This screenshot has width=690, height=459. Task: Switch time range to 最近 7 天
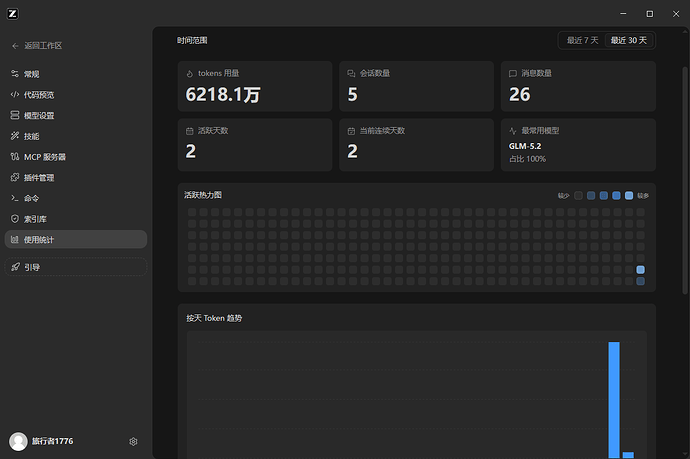pos(582,40)
